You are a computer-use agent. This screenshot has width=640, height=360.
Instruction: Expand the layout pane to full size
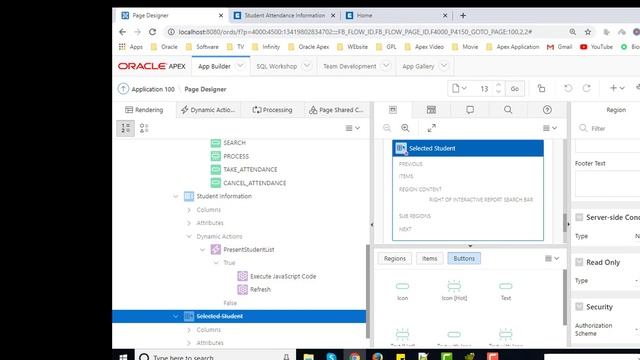[x=431, y=128]
